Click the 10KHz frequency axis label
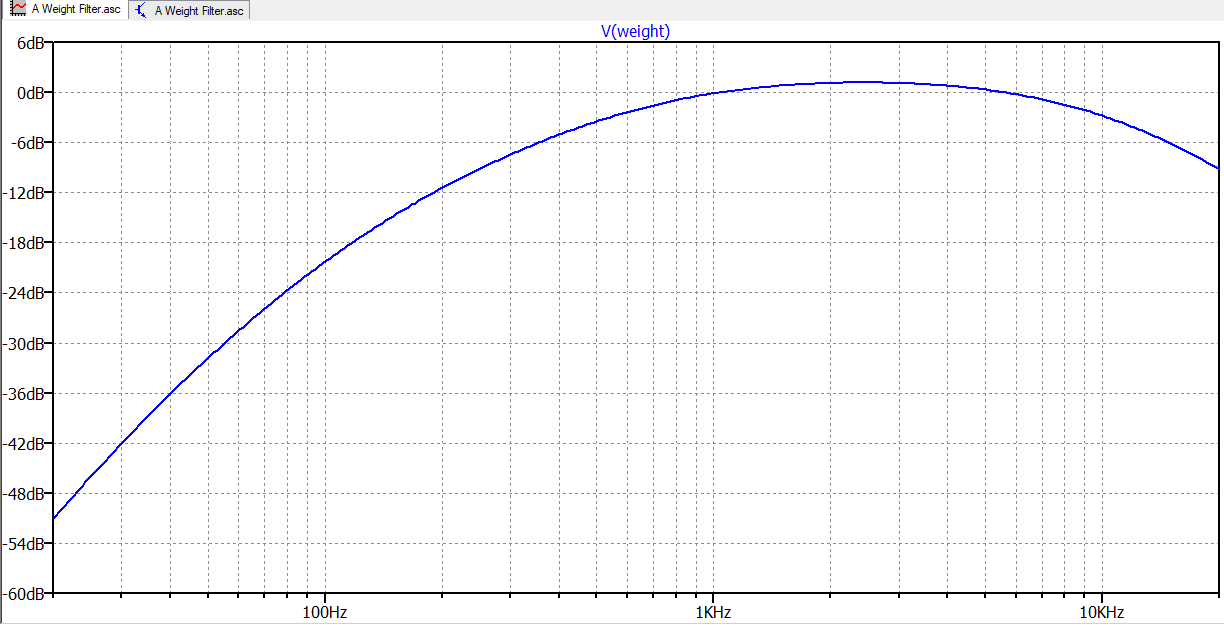This screenshot has width=1224, height=625. pos(1101,611)
